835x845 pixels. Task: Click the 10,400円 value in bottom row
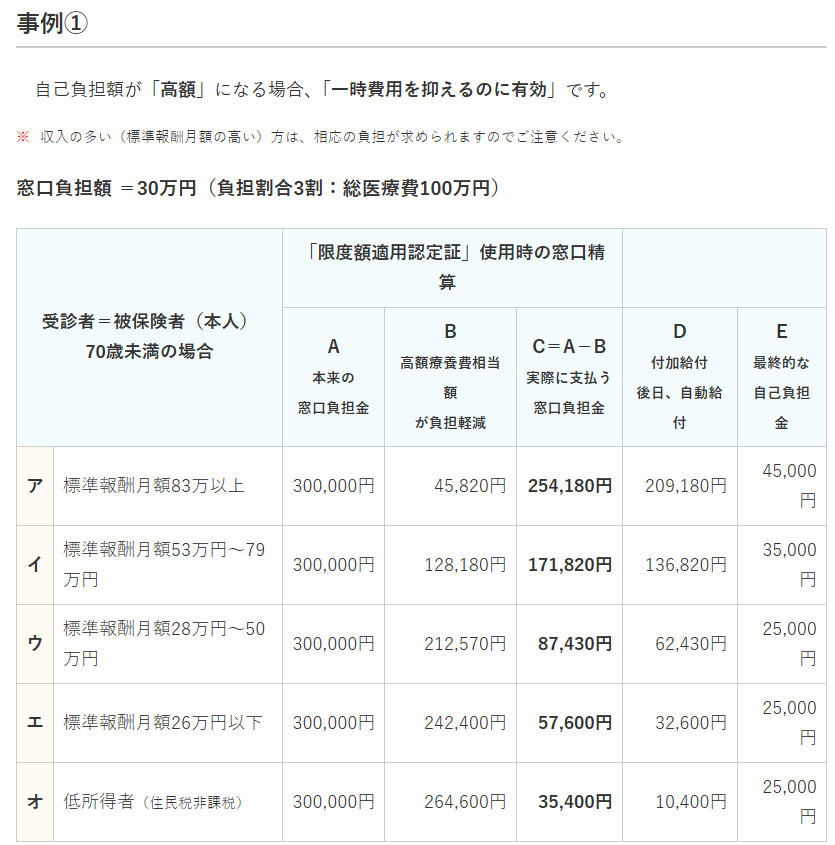(x=689, y=802)
